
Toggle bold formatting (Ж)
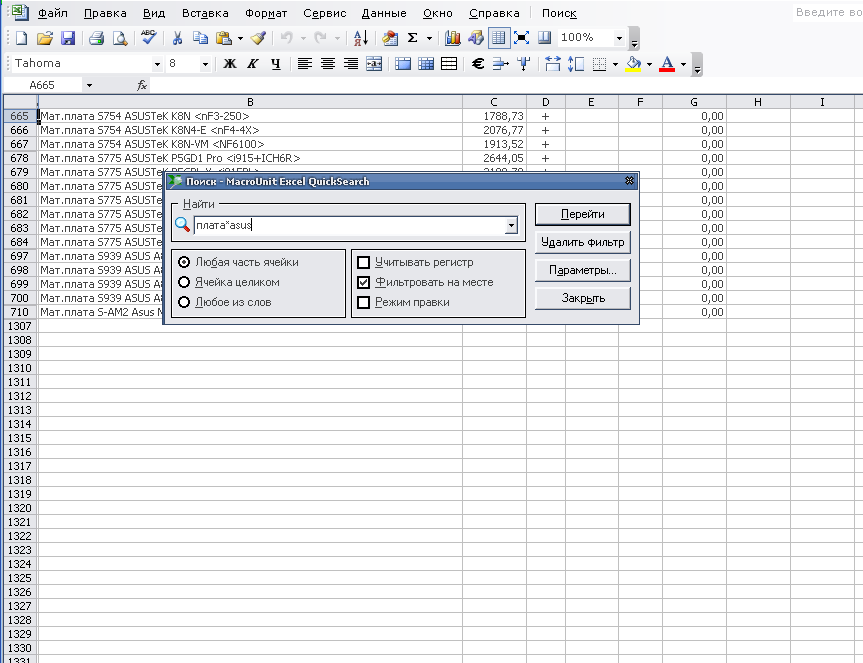230,64
